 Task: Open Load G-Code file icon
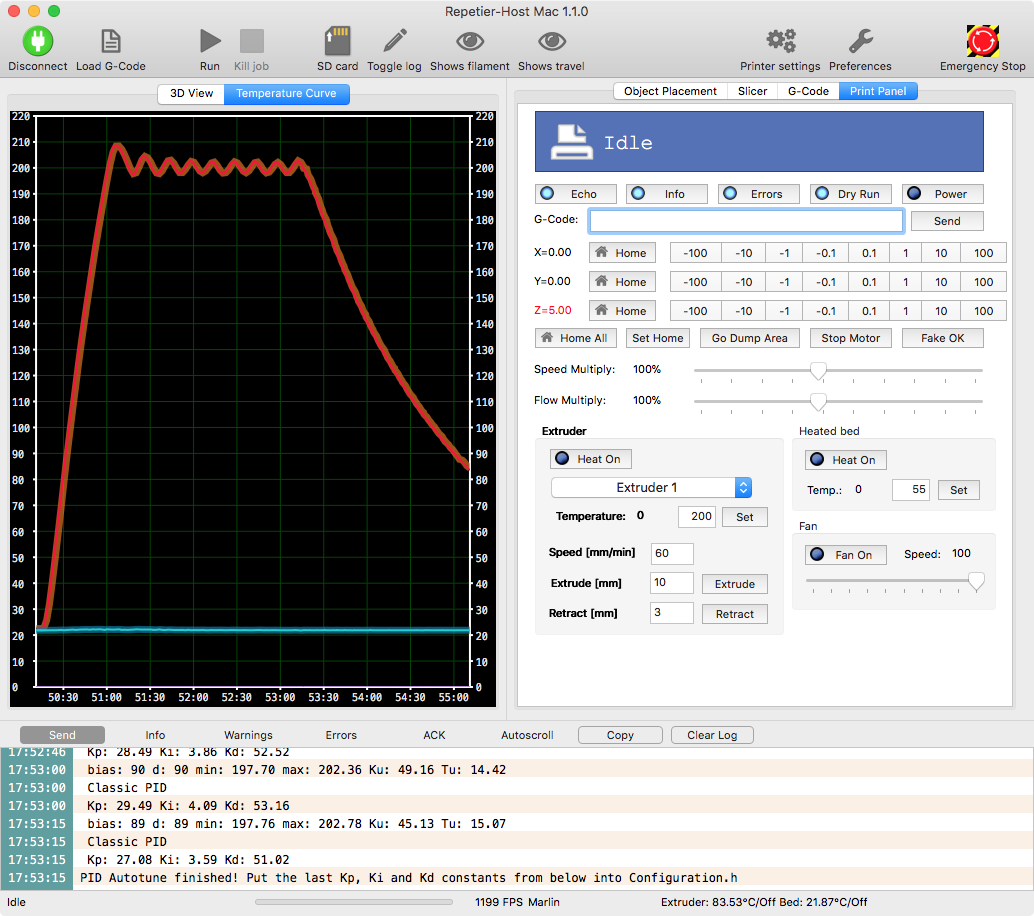point(111,41)
